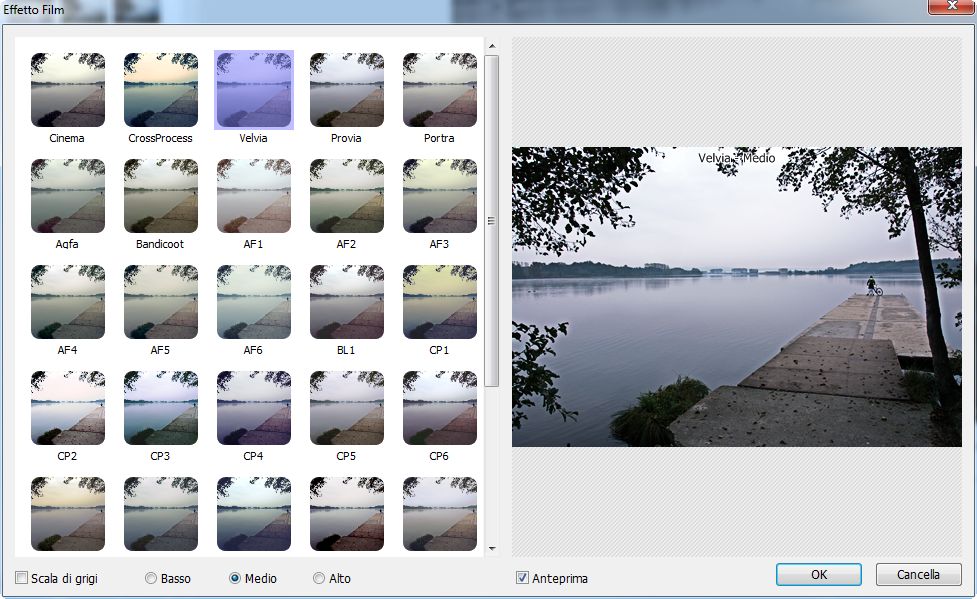977x599 pixels.
Task: Select the CP1 effect thumbnail
Action: [440, 302]
